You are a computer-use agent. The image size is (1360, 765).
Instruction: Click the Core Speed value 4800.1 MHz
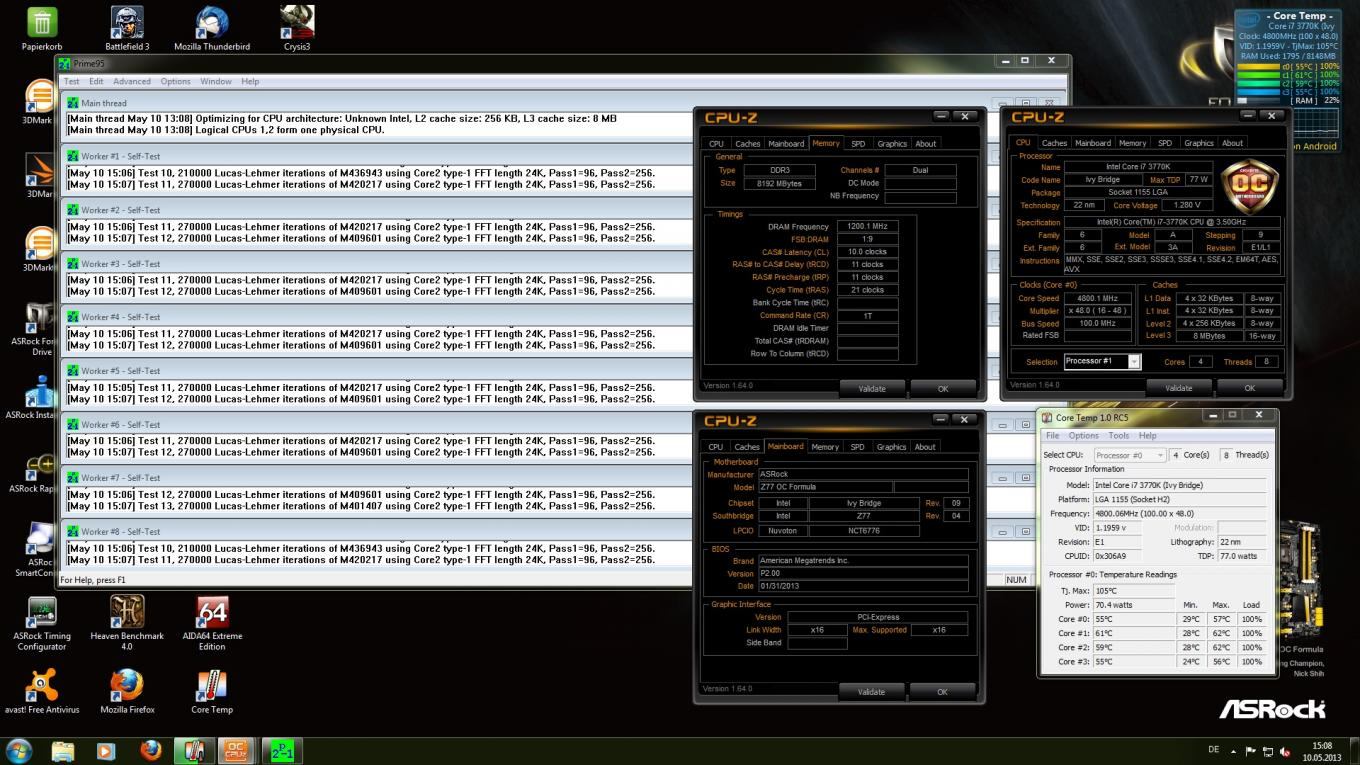1096,298
